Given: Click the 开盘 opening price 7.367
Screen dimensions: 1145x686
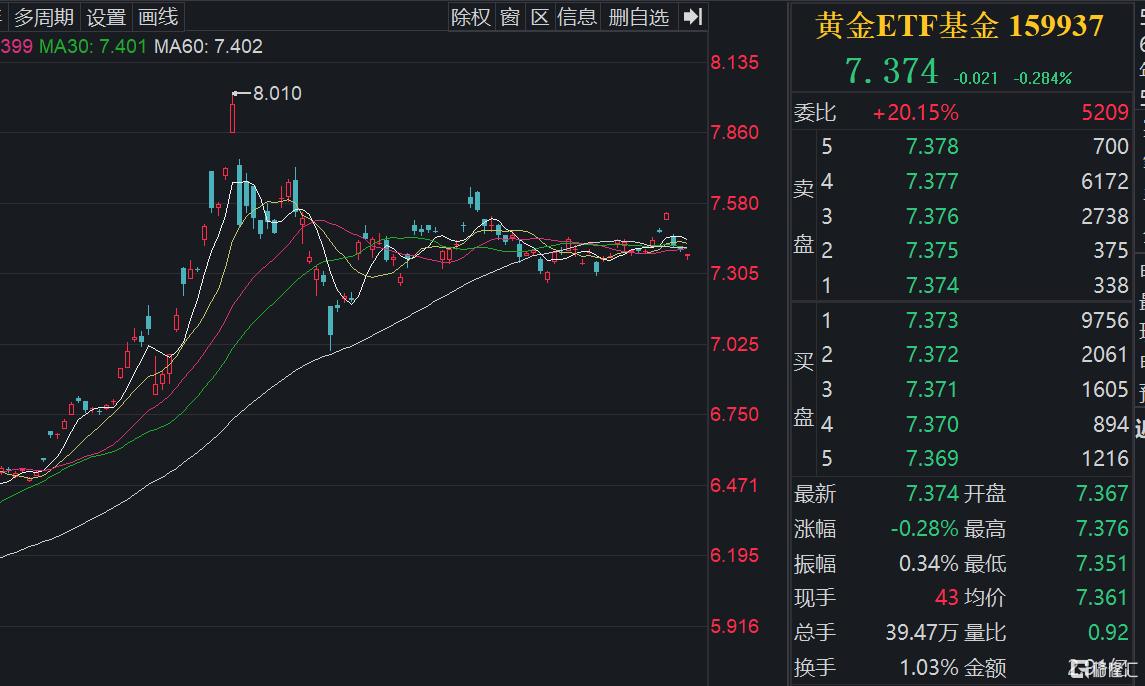Looking at the screenshot, I should coord(1102,493).
